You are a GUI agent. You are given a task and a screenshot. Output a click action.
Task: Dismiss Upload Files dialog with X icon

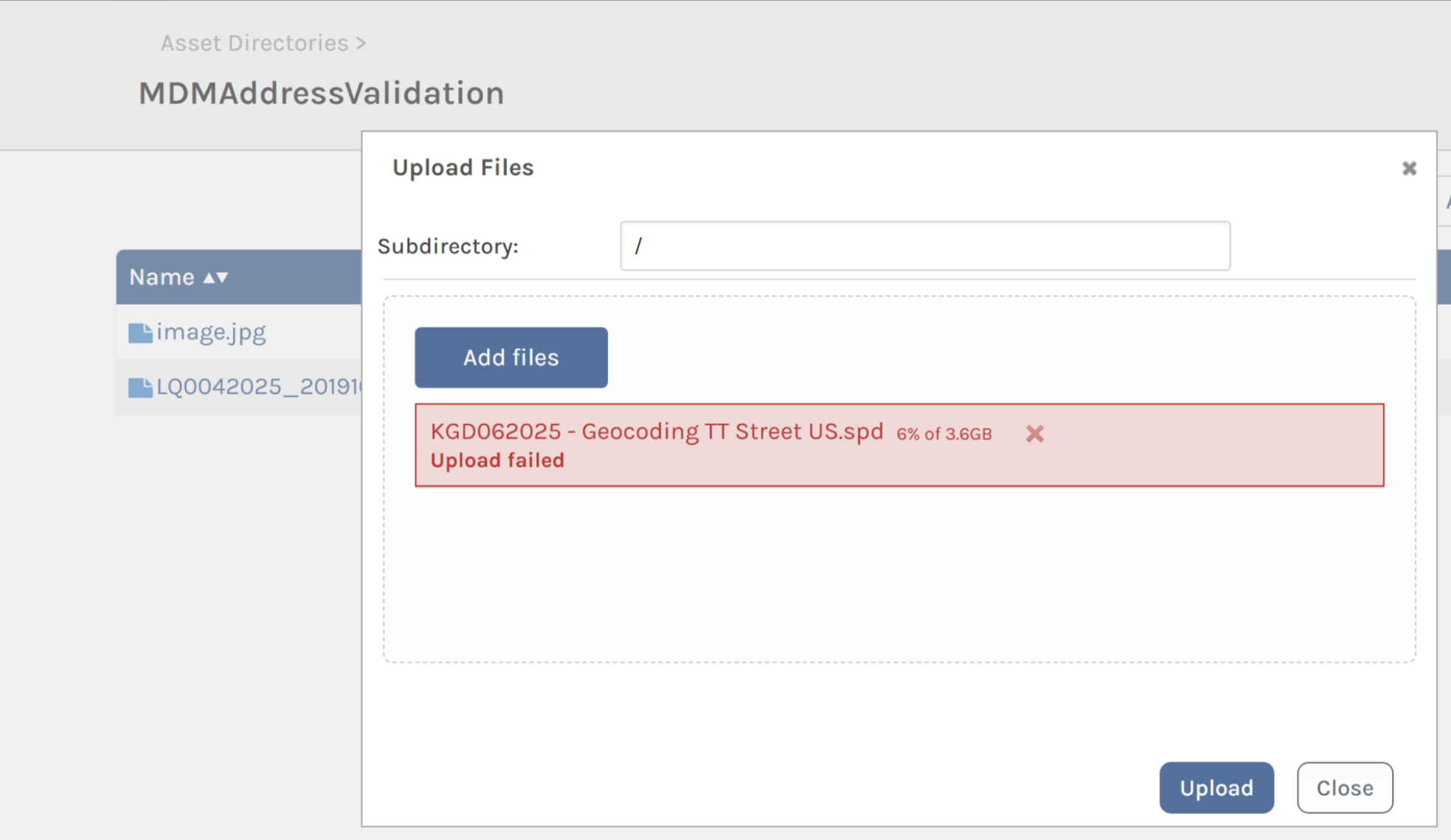pos(1409,169)
